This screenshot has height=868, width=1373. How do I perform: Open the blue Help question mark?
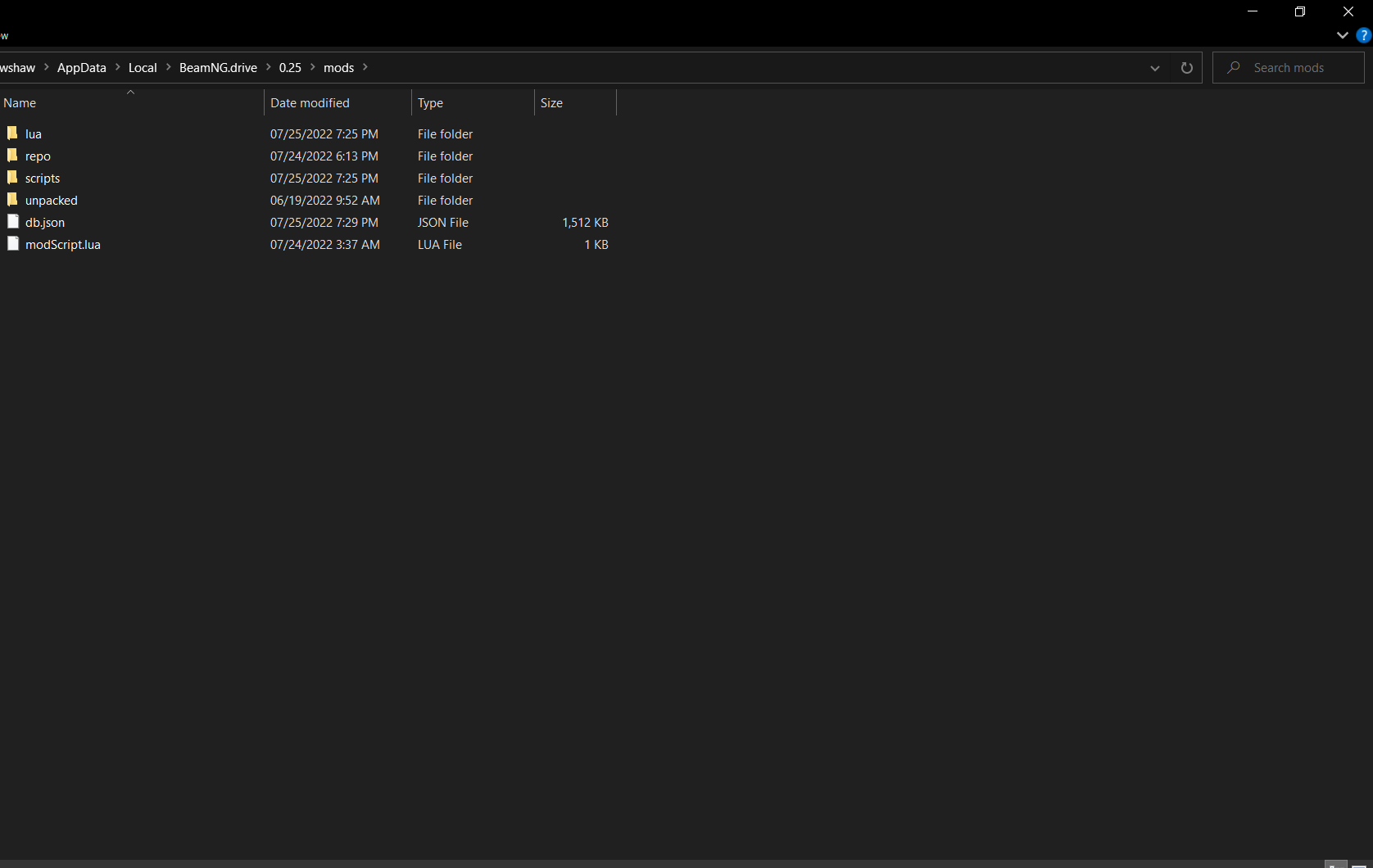click(1363, 35)
